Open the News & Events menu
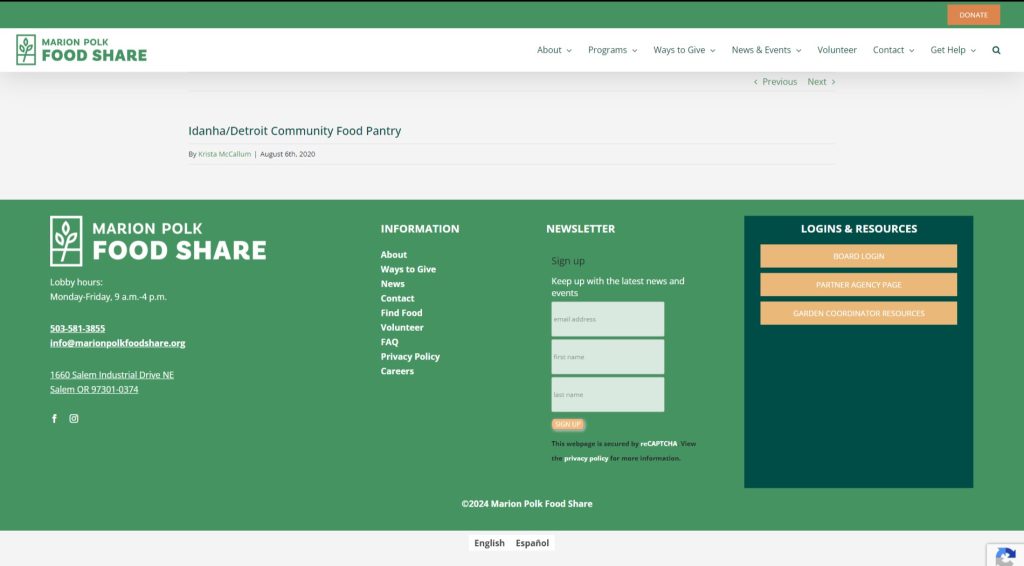Screen dimensions: 1024x566 (765, 50)
